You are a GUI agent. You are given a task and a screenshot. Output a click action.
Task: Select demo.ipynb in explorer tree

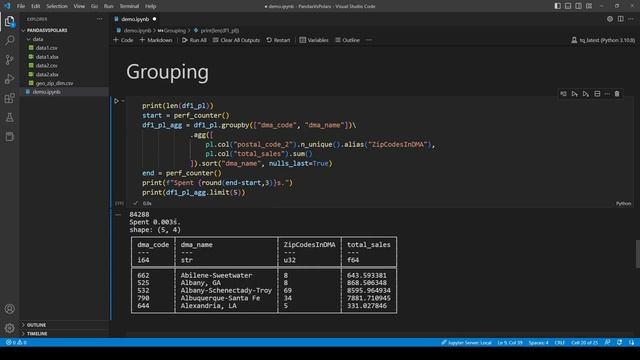click(46, 92)
